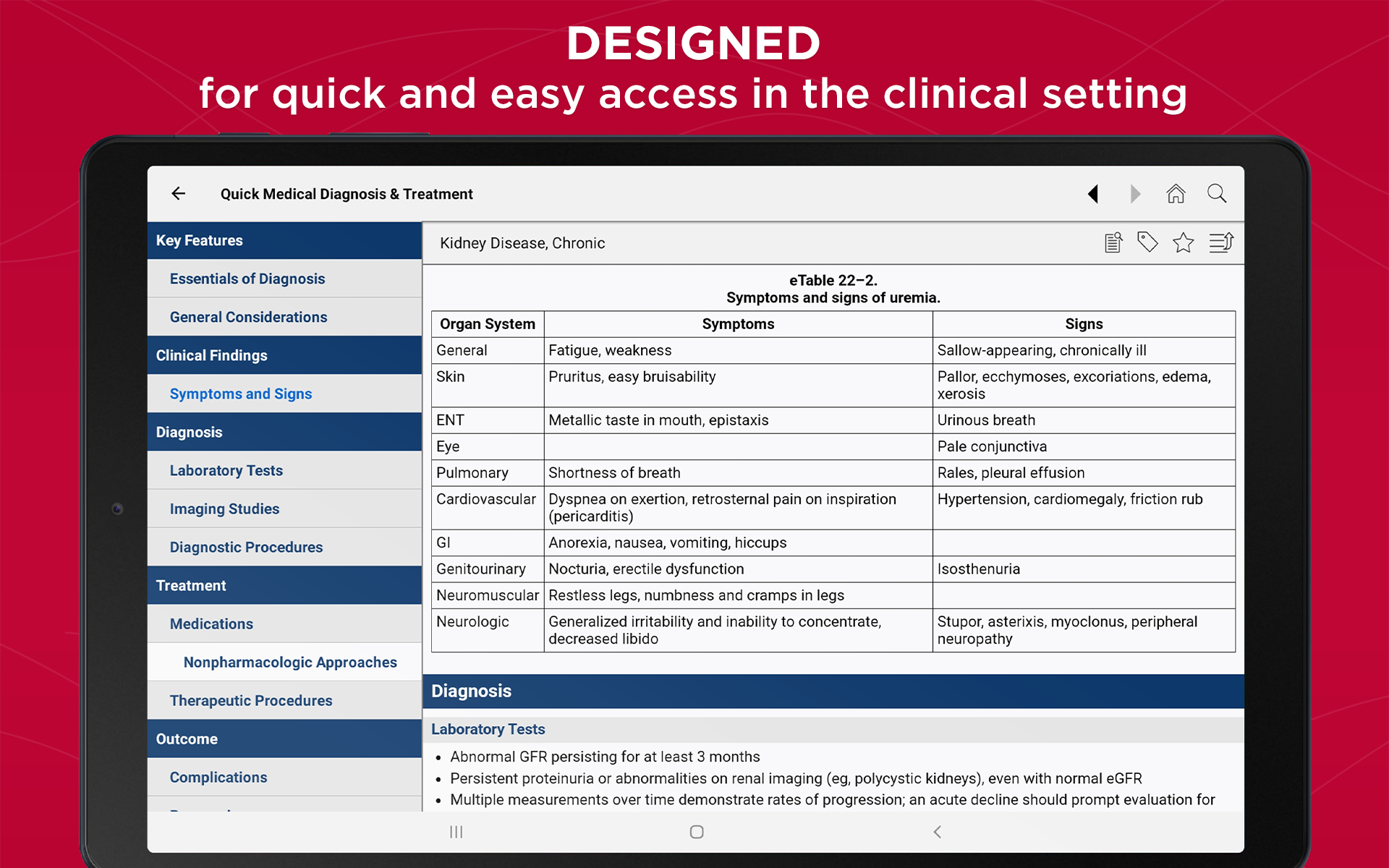Return home using the house icon

[1176, 194]
